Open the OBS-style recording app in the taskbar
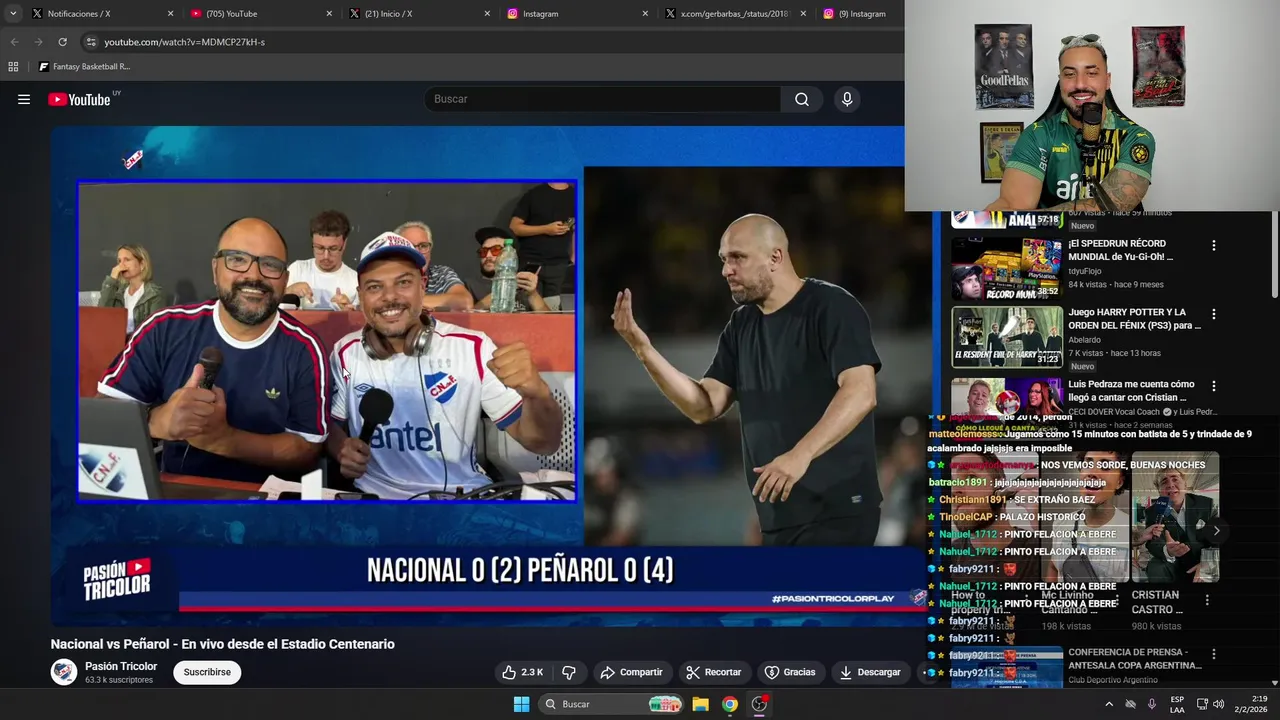 (x=760, y=704)
